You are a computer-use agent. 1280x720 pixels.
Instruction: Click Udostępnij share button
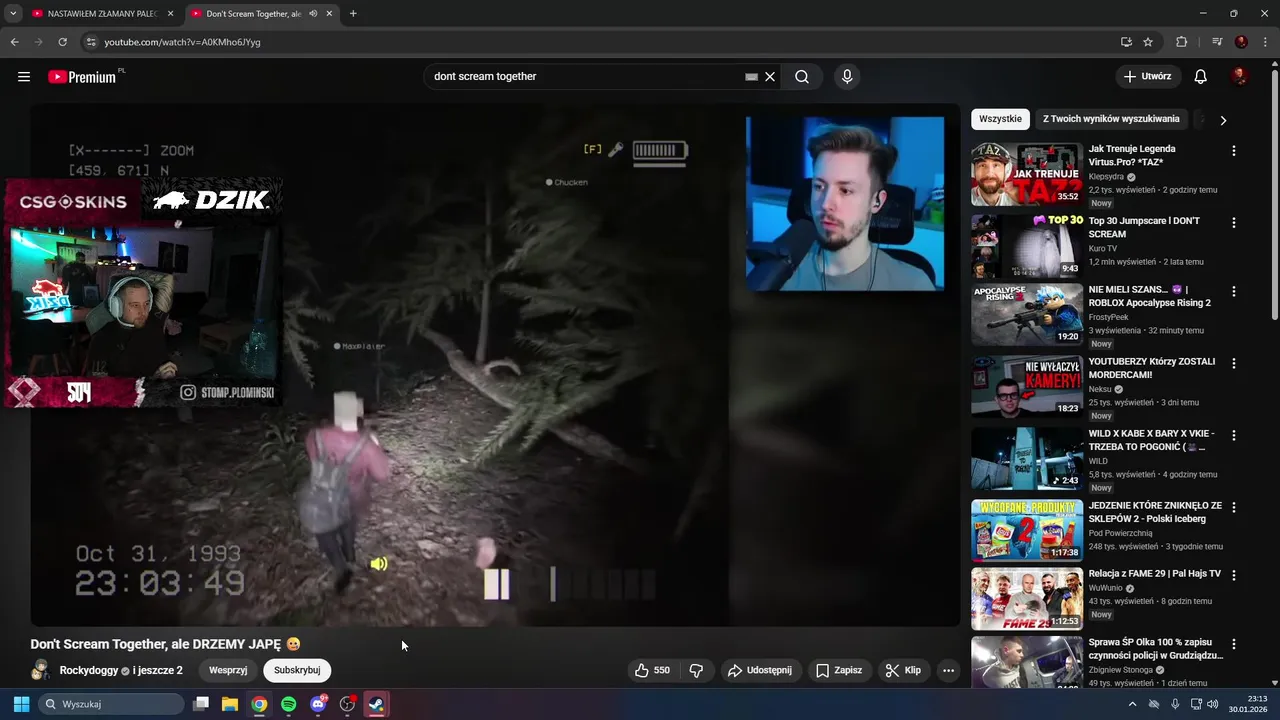coord(759,670)
